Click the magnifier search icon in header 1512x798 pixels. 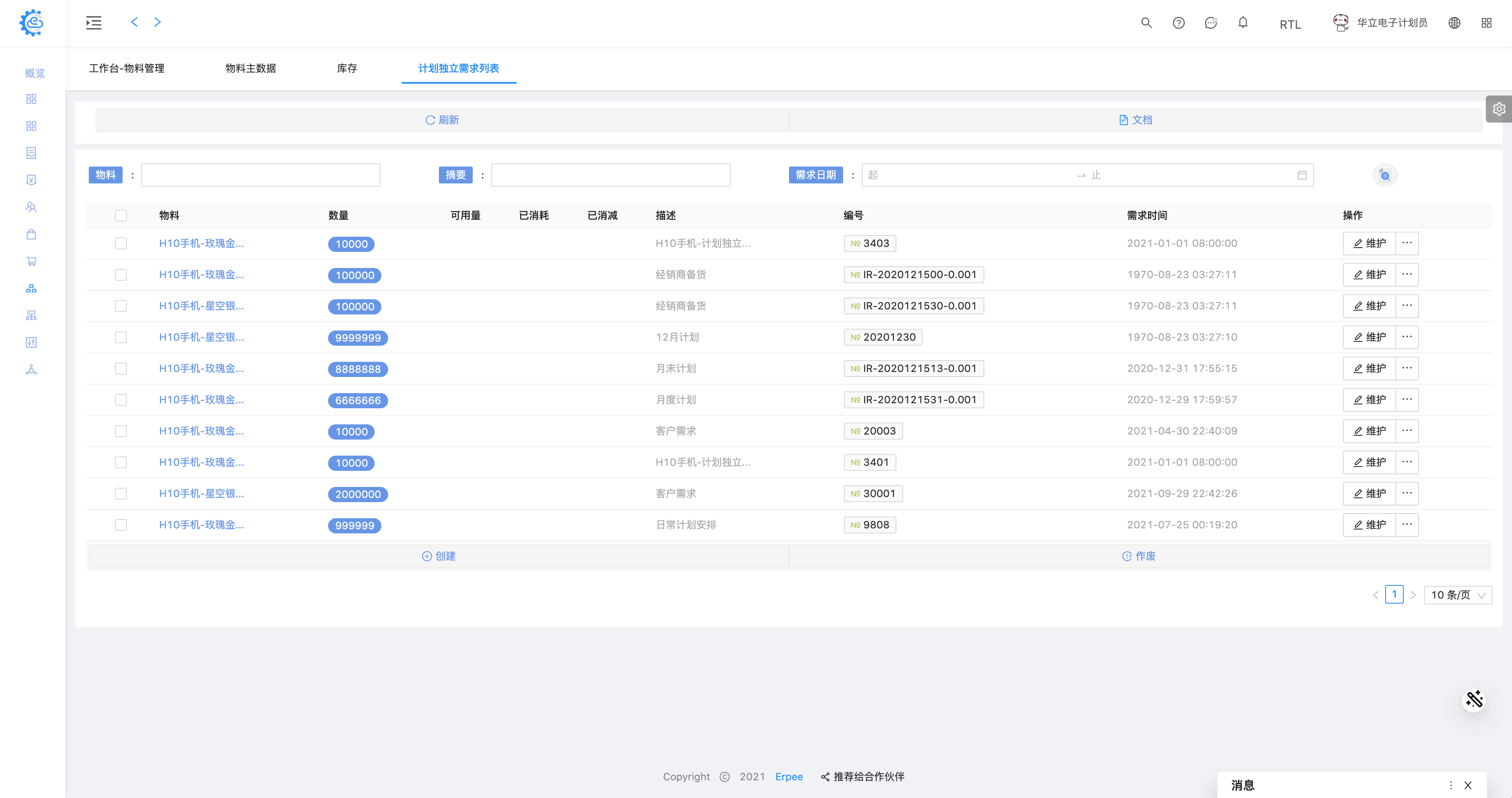click(1146, 23)
